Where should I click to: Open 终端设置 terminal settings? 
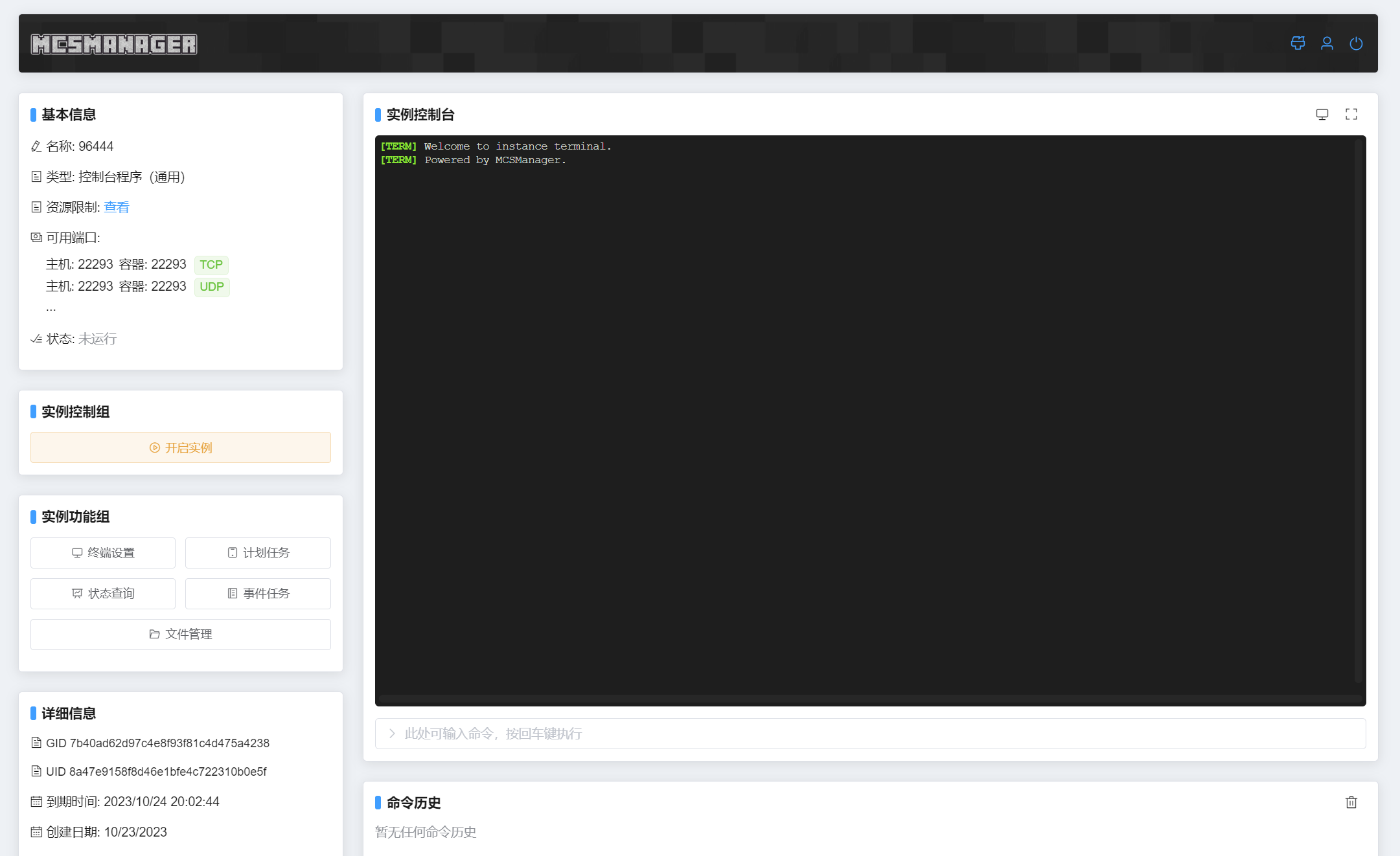point(103,553)
